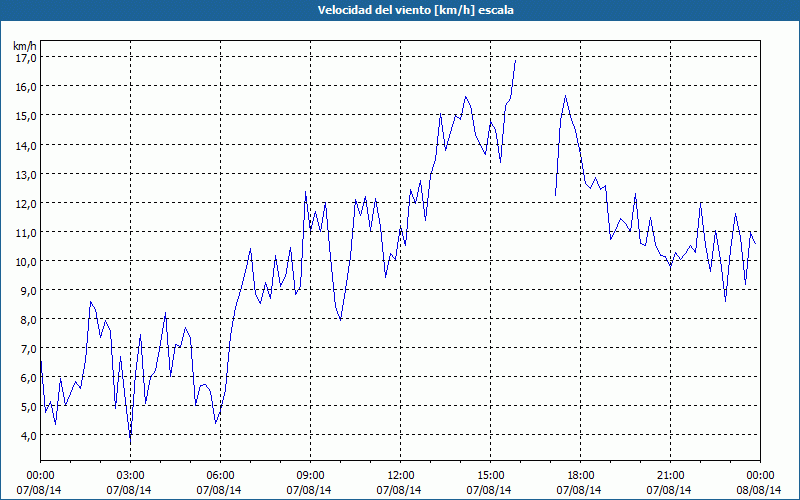This screenshot has height=500, width=800.
Task: Click the "07/08/14" date under 18:00
Action: [x=579, y=490]
